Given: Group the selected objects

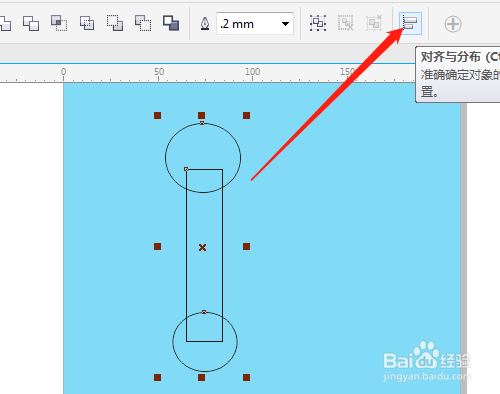Looking at the screenshot, I should coord(318,23).
